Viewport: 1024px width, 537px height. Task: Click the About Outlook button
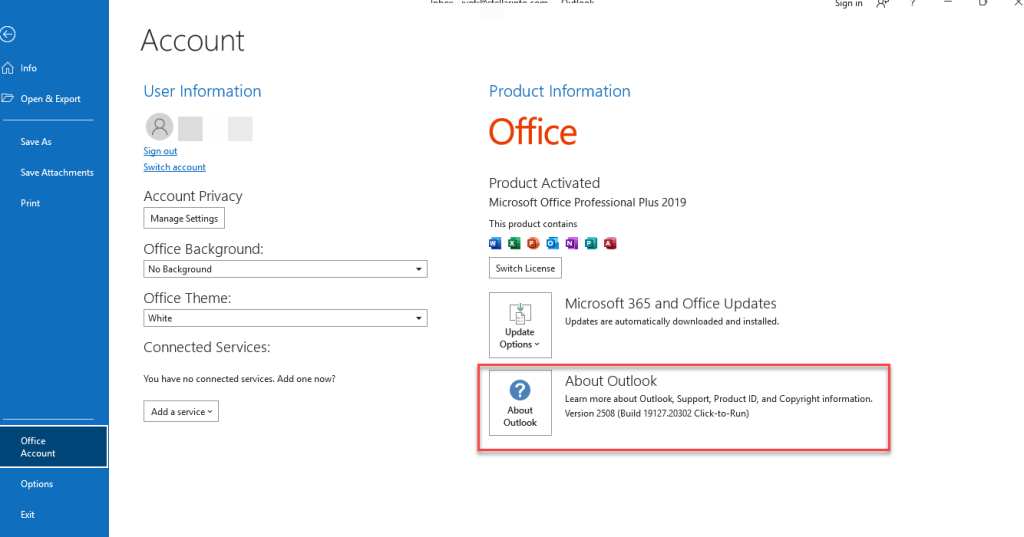click(x=520, y=402)
